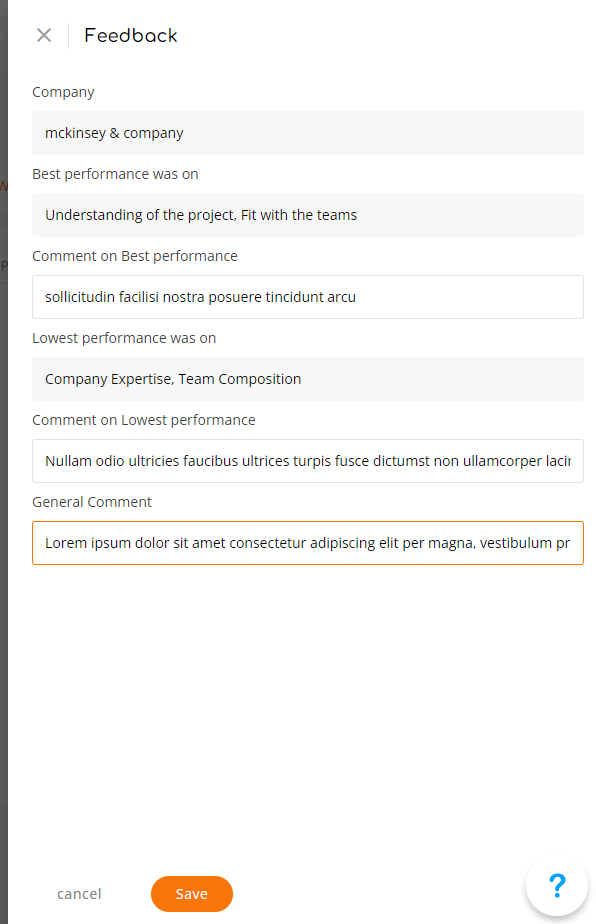Click the Lowest performance was on label
The width and height of the screenshot is (596, 924).
point(124,338)
